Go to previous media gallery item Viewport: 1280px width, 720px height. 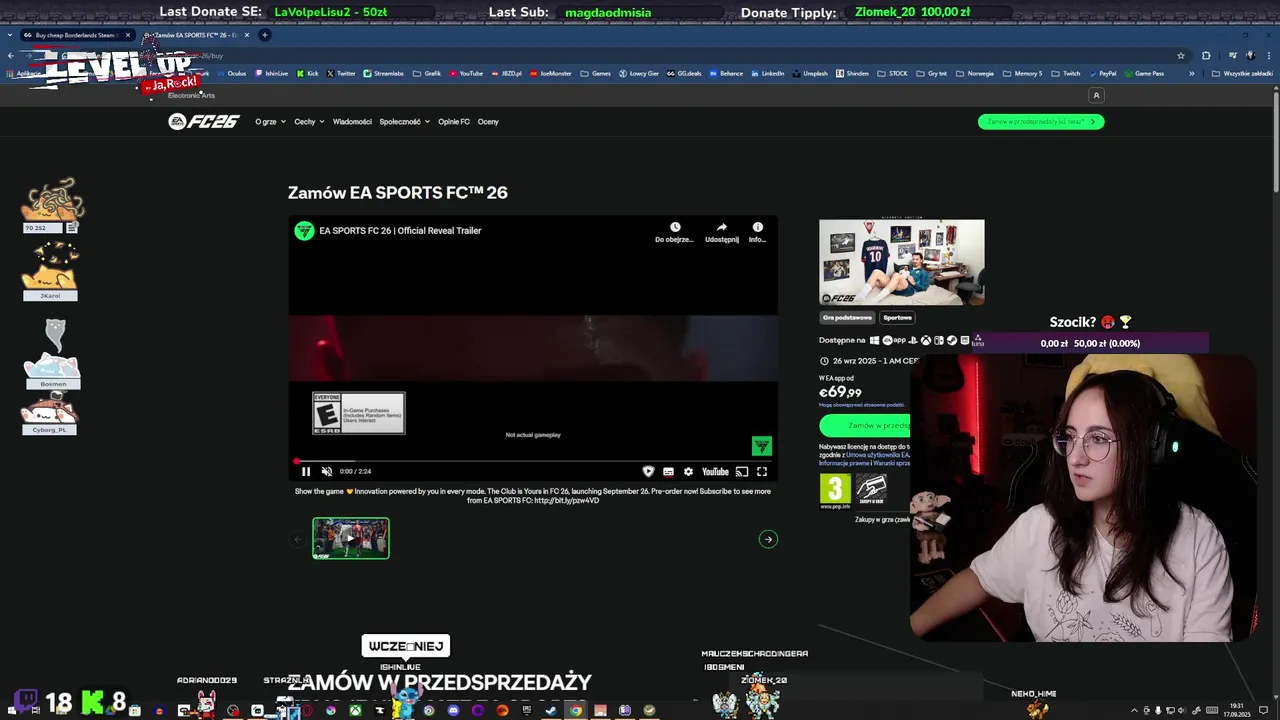tap(297, 539)
